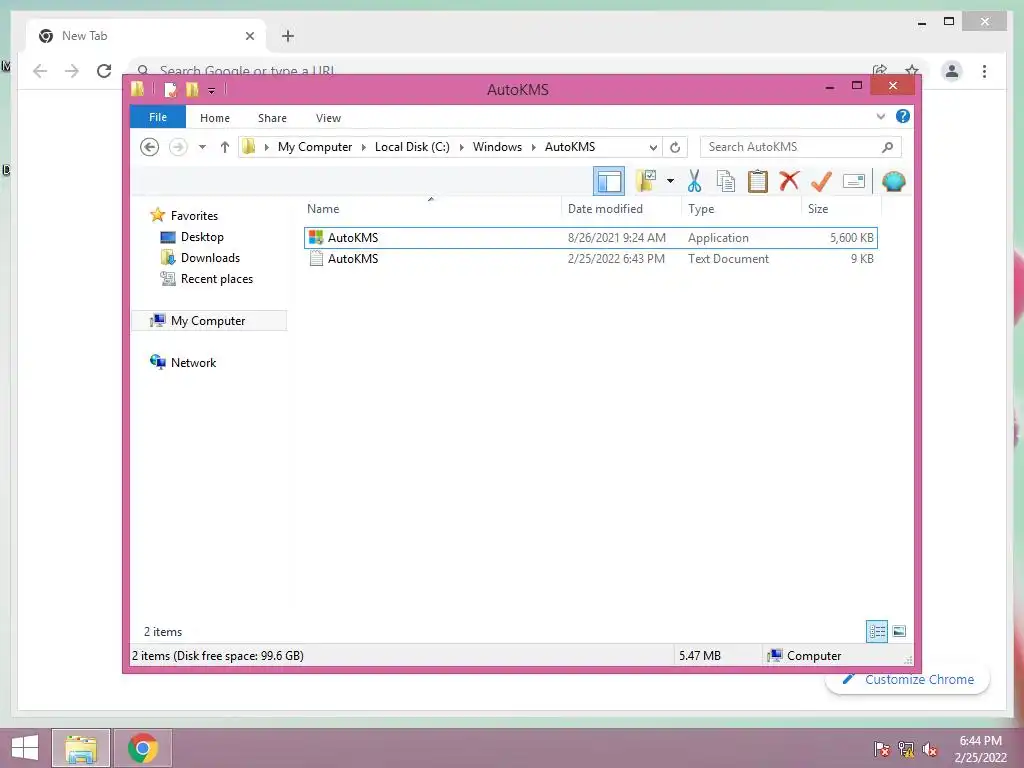Open the folder options dropdown arrow

point(670,181)
